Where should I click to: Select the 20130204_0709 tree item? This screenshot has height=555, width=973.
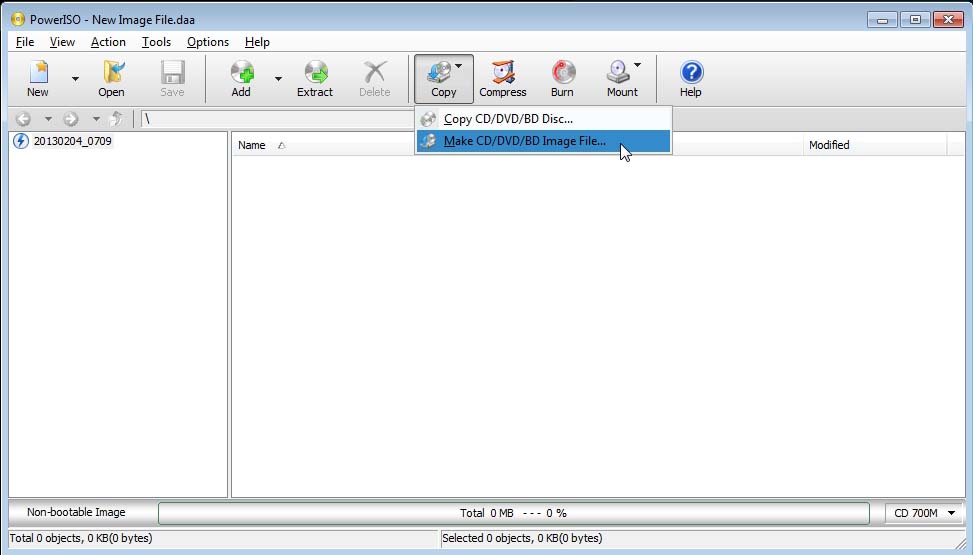point(73,141)
